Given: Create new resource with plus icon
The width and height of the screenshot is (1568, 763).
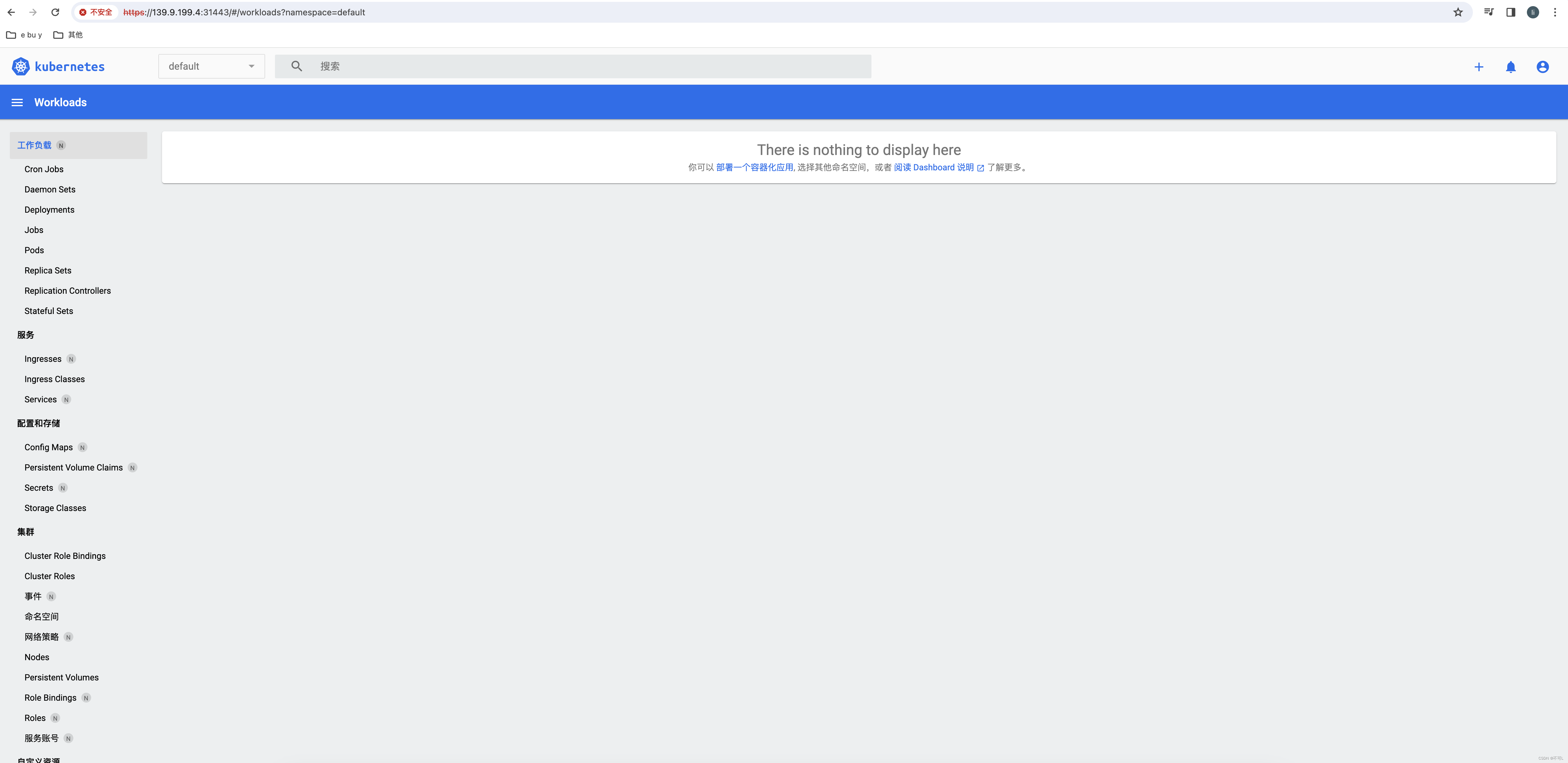Looking at the screenshot, I should coord(1478,67).
